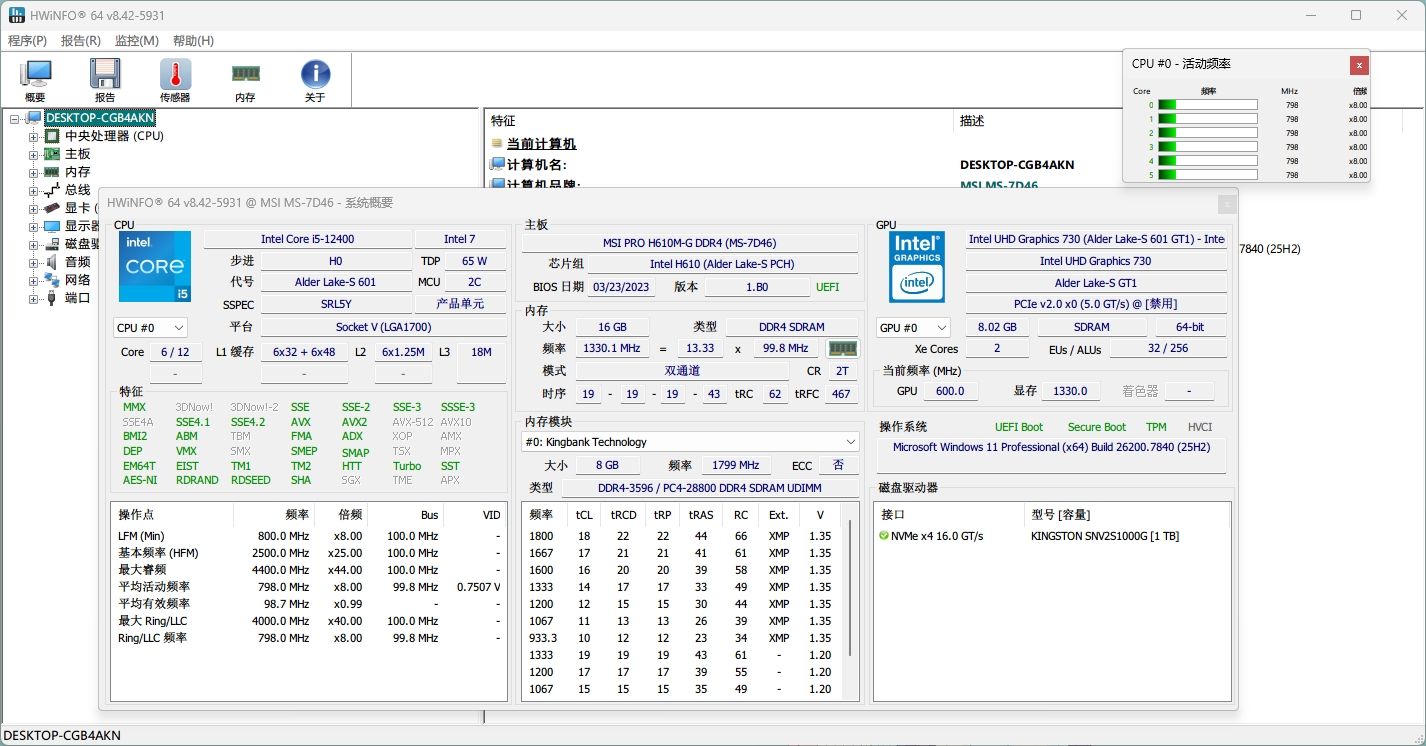The image size is (1426, 746).
Task: Click the green check icon beside NVMe x4
Action: tap(884, 536)
